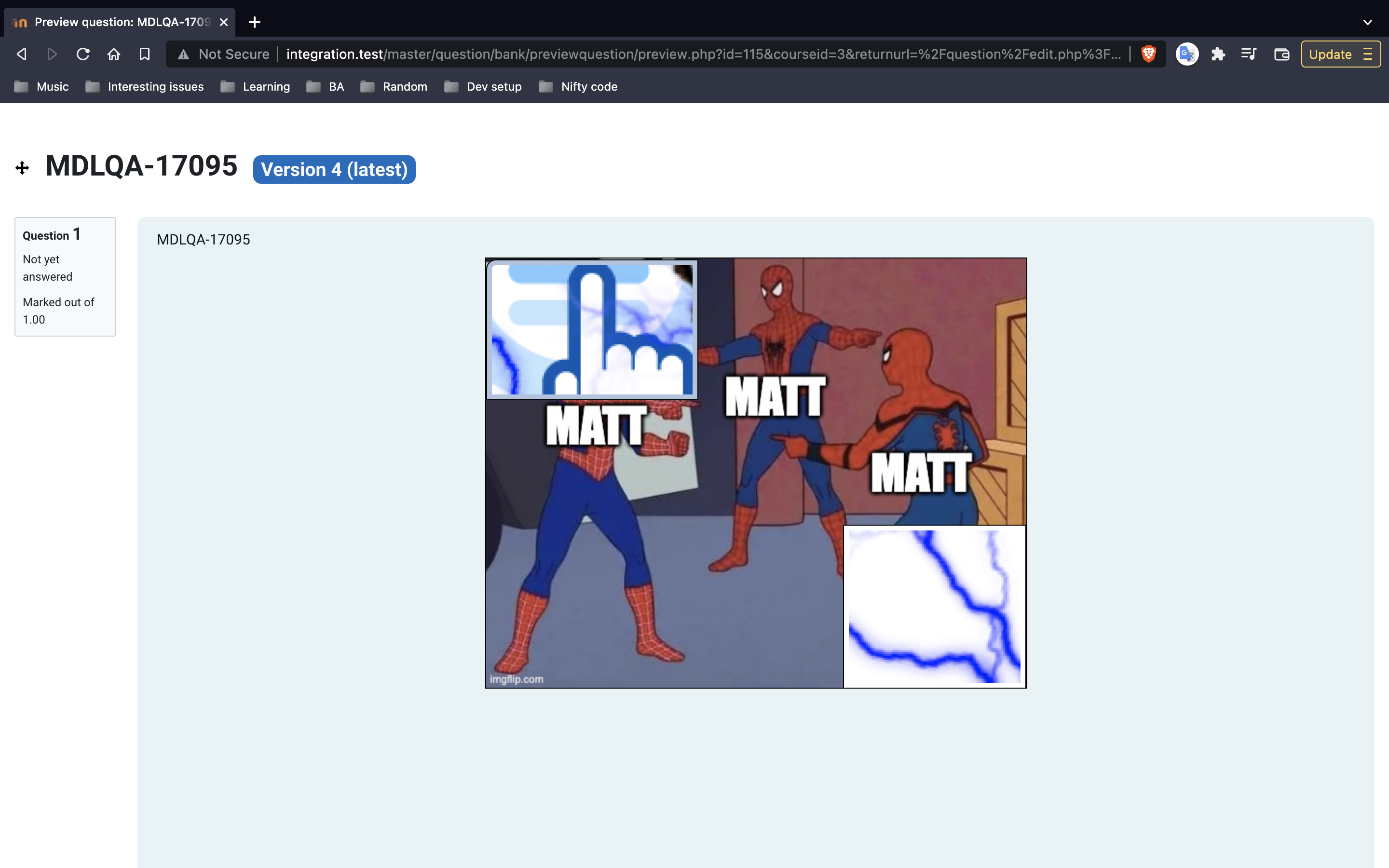Open the Dev setup bookmarks folder
The width and height of the screenshot is (1389, 868).
point(483,87)
